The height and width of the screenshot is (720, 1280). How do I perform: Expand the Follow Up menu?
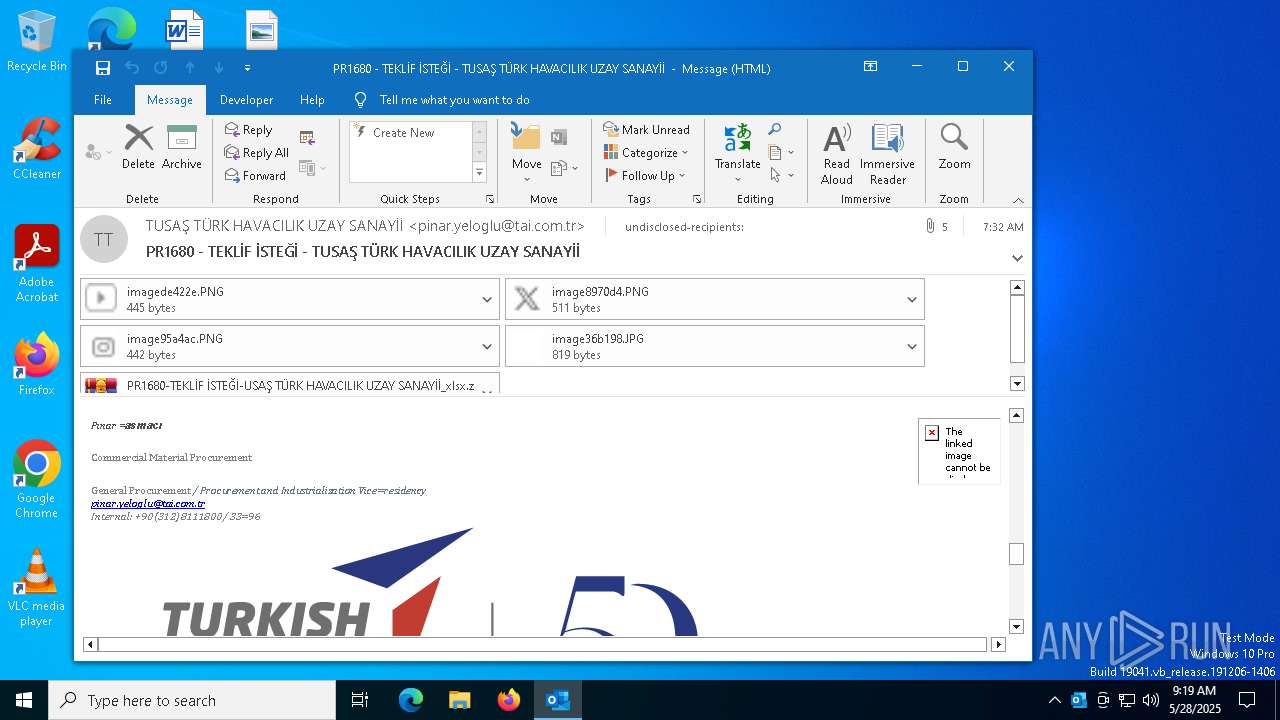click(x=646, y=176)
